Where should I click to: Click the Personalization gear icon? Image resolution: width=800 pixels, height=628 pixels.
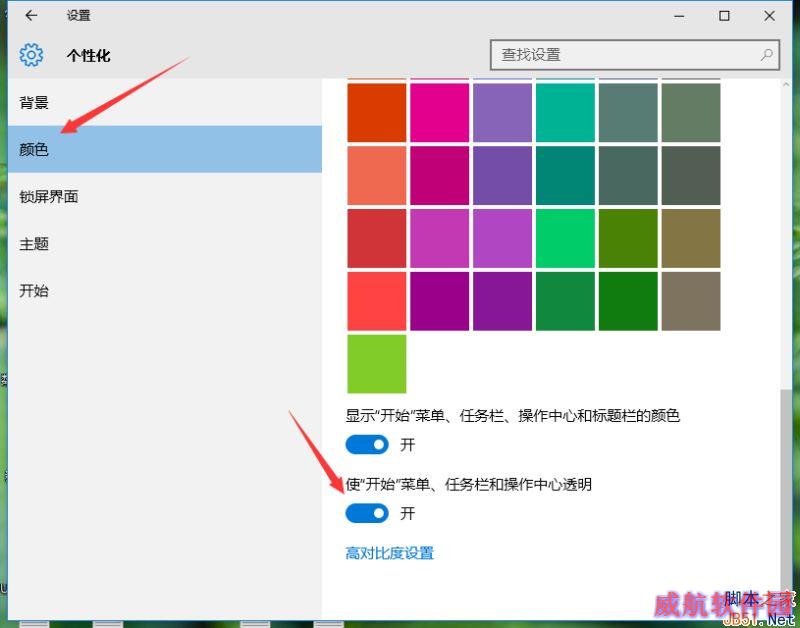pyautogui.click(x=31, y=55)
